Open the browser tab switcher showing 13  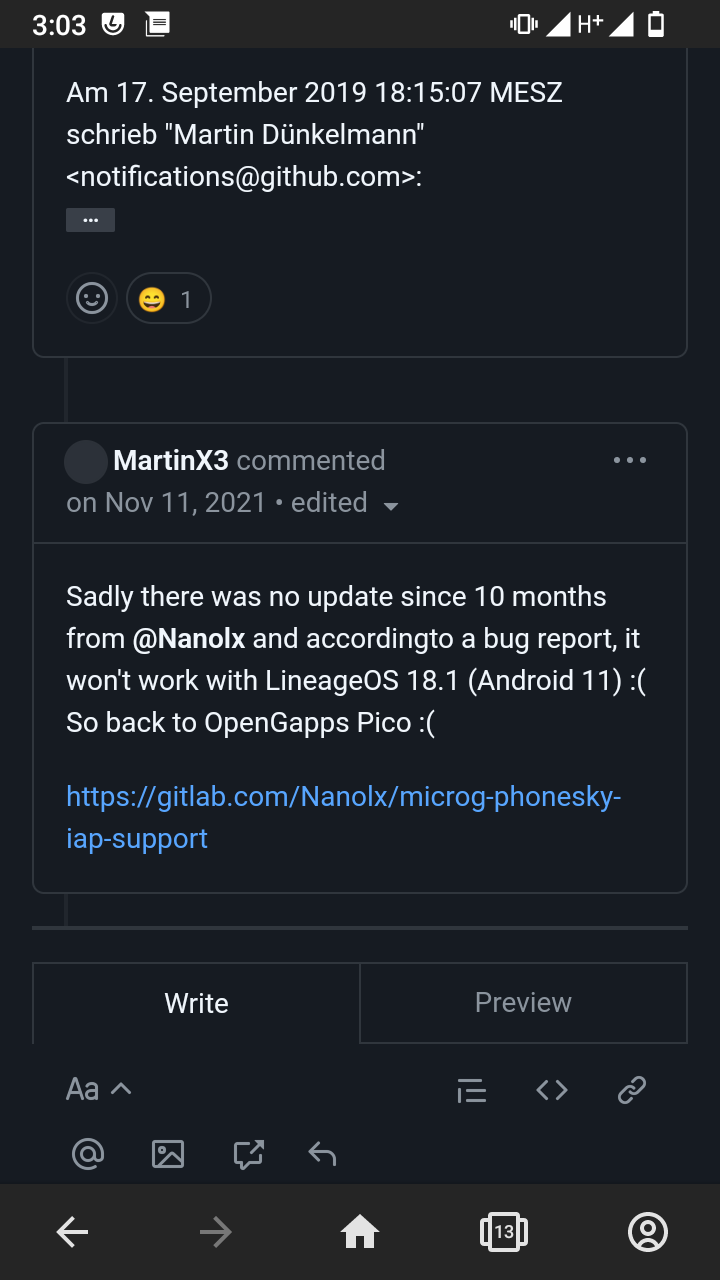click(504, 1231)
